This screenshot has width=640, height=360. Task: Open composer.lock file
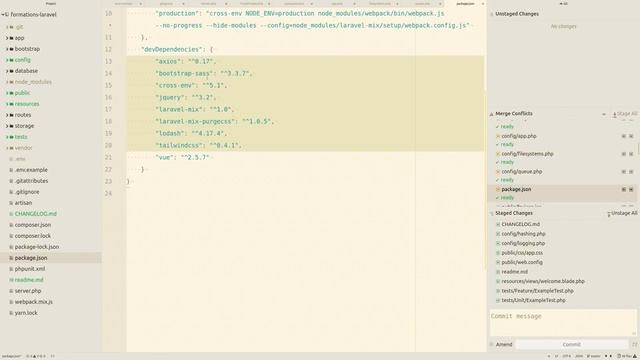[x=33, y=236]
